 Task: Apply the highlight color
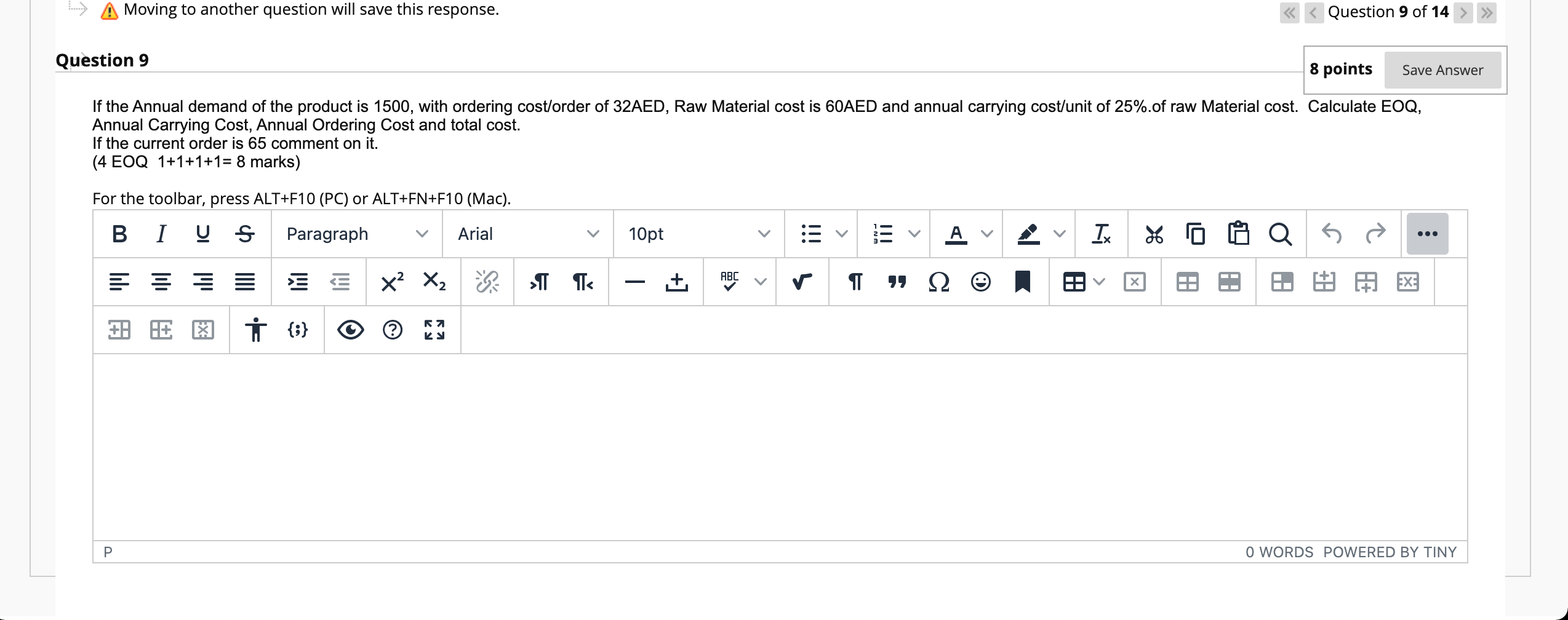[1029, 234]
